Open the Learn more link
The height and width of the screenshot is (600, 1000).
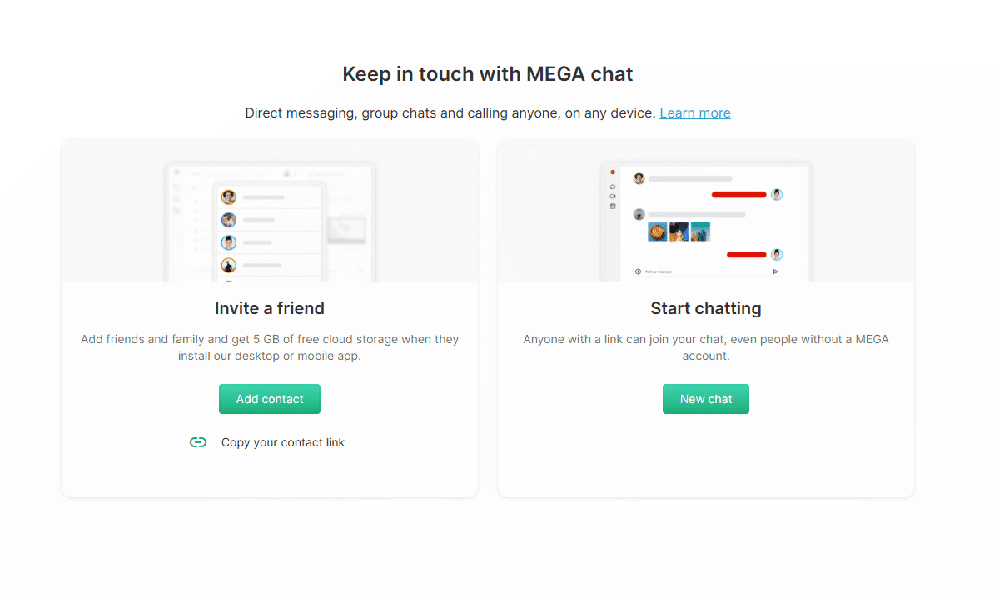pos(695,113)
